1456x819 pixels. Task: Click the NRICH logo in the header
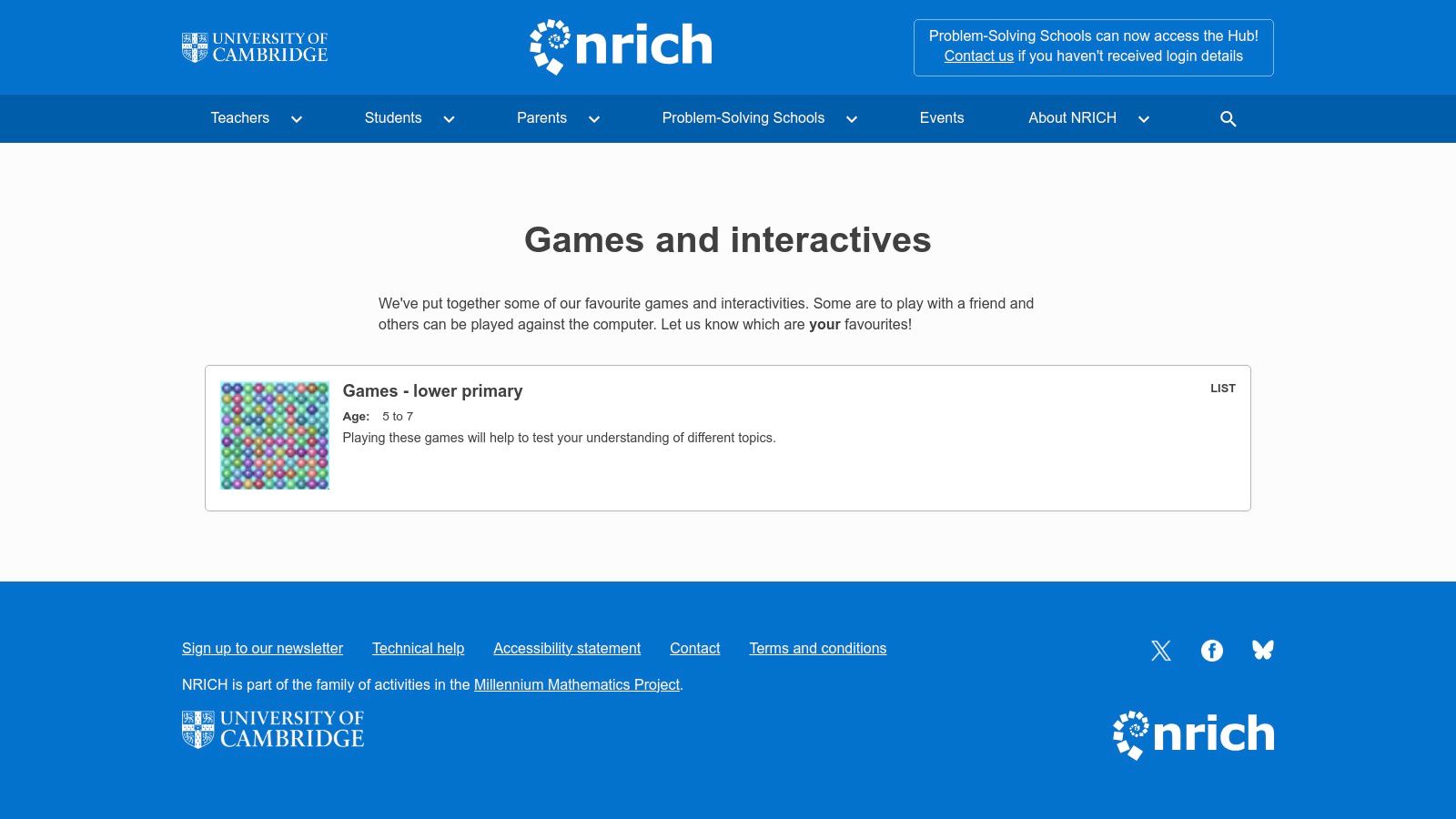click(x=620, y=46)
